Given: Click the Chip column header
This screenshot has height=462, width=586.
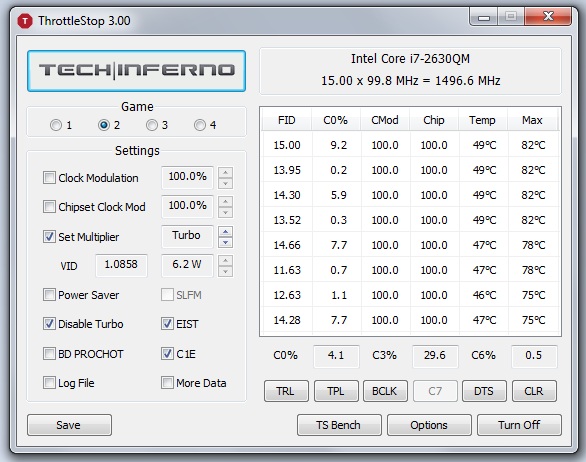Looking at the screenshot, I should [434, 120].
